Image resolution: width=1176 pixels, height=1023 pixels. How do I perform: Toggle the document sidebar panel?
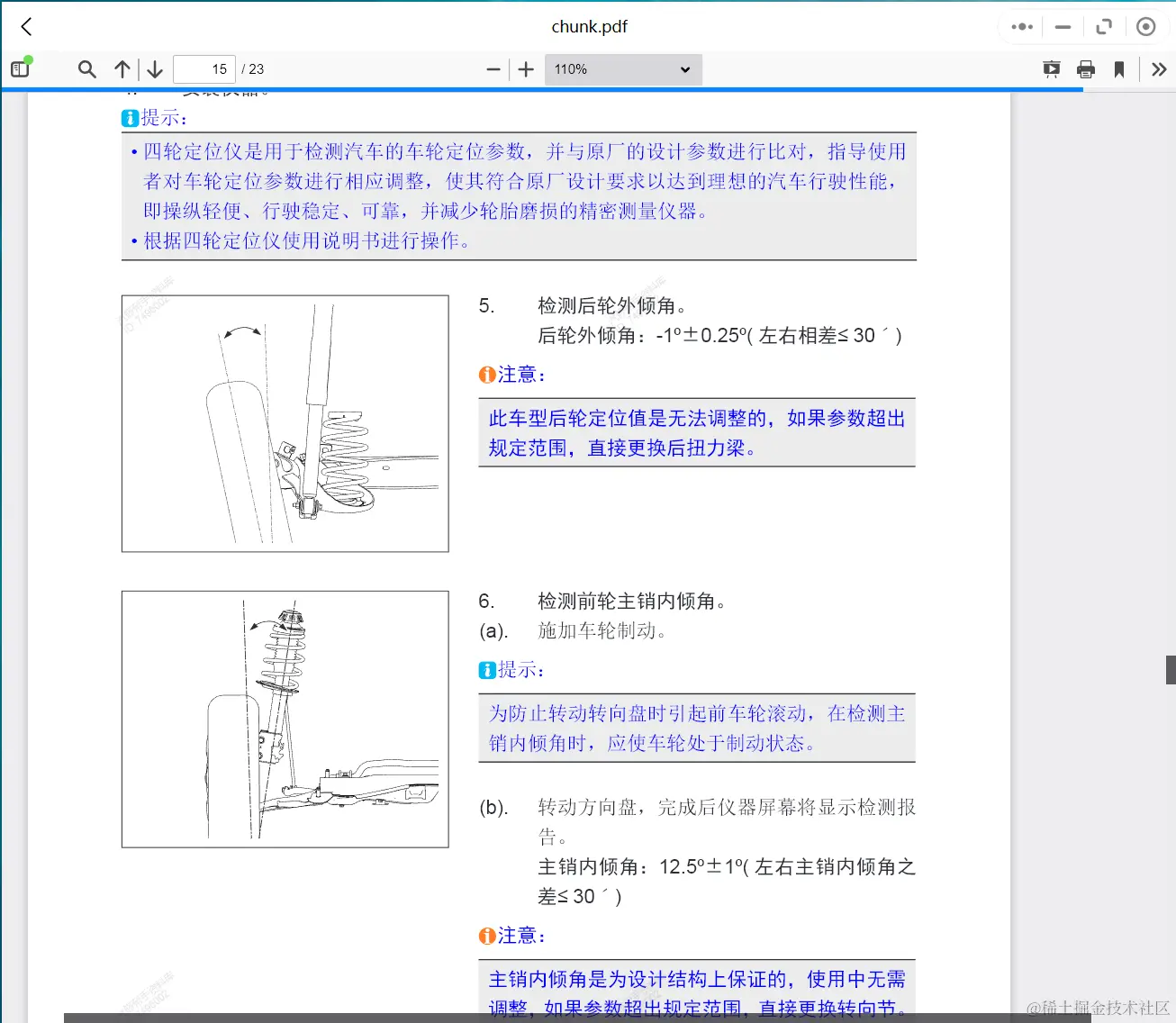[x=20, y=68]
